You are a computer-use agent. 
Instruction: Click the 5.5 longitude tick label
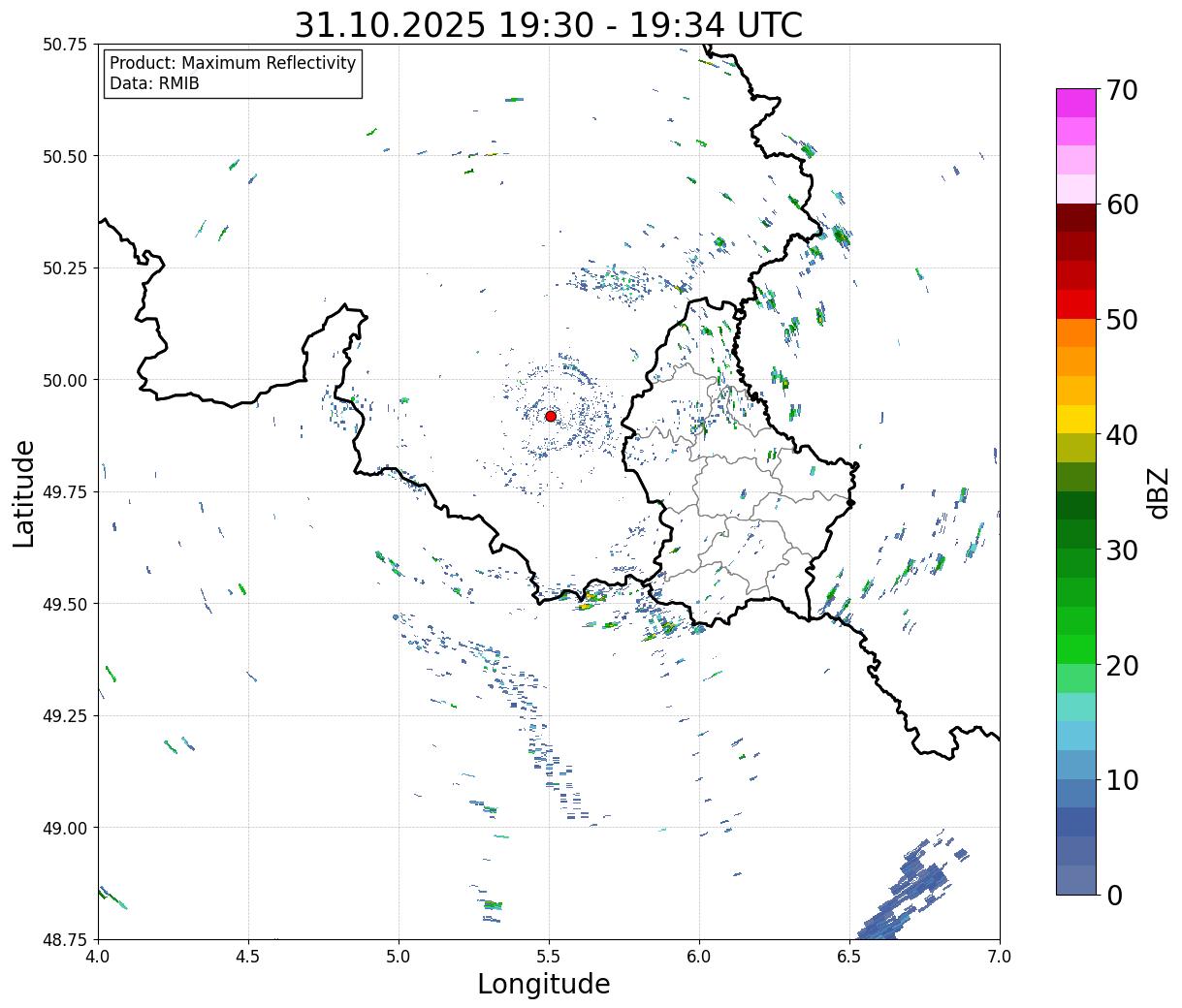[x=549, y=957]
